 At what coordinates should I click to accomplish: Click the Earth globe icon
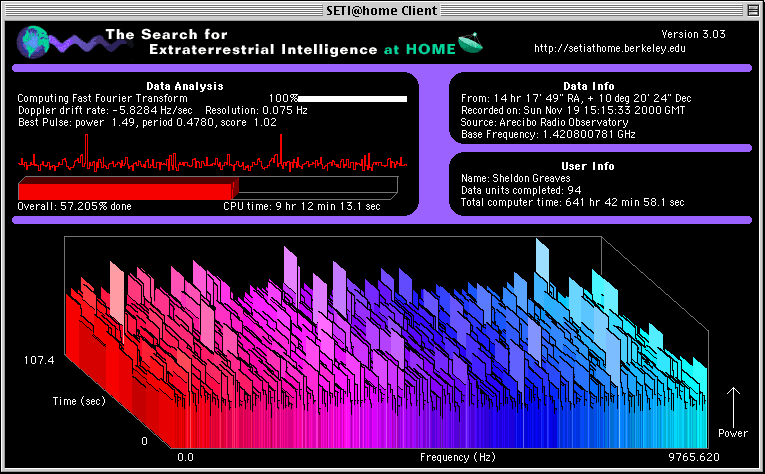pyautogui.click(x=33, y=42)
